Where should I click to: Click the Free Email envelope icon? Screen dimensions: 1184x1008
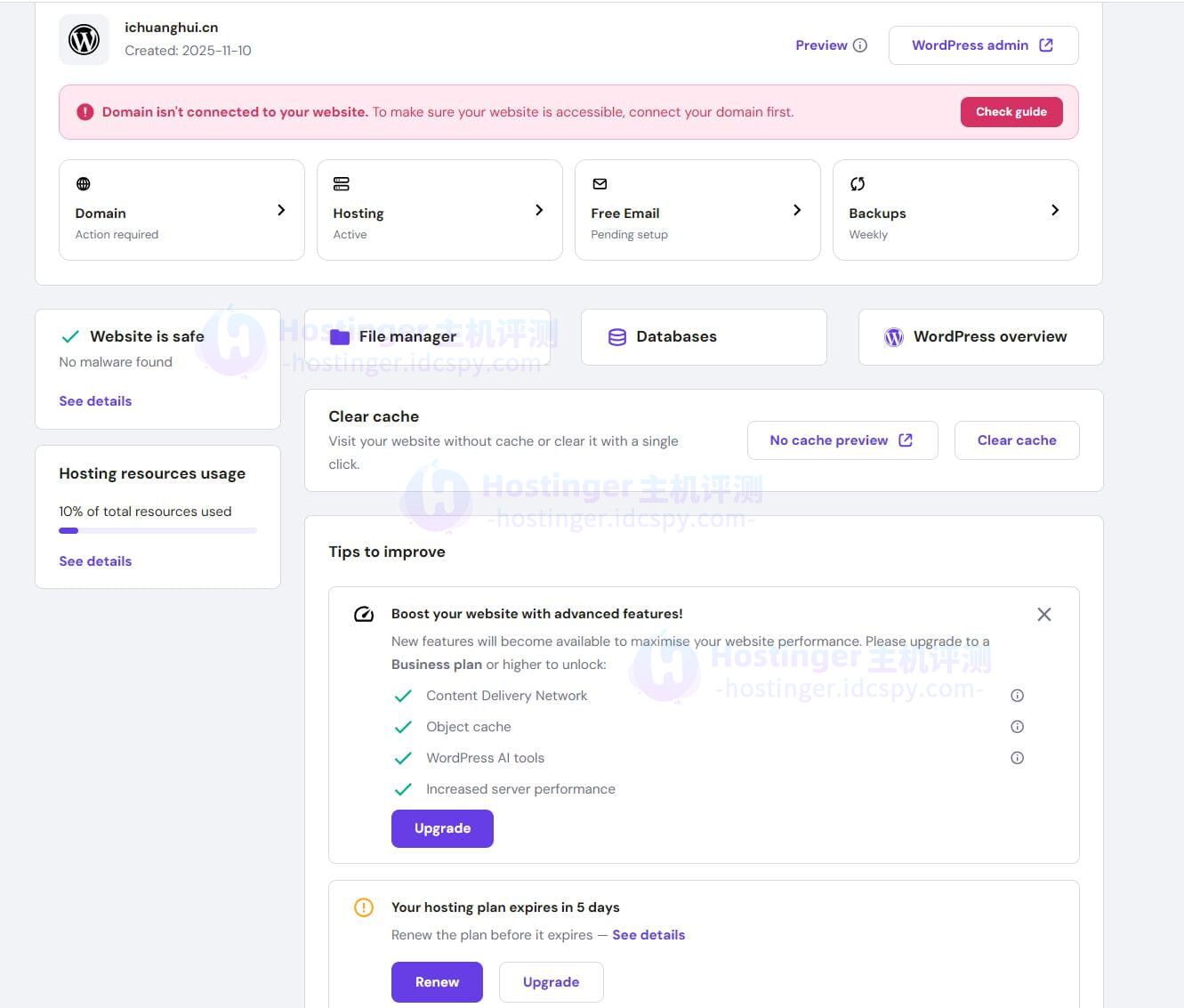pyautogui.click(x=600, y=184)
